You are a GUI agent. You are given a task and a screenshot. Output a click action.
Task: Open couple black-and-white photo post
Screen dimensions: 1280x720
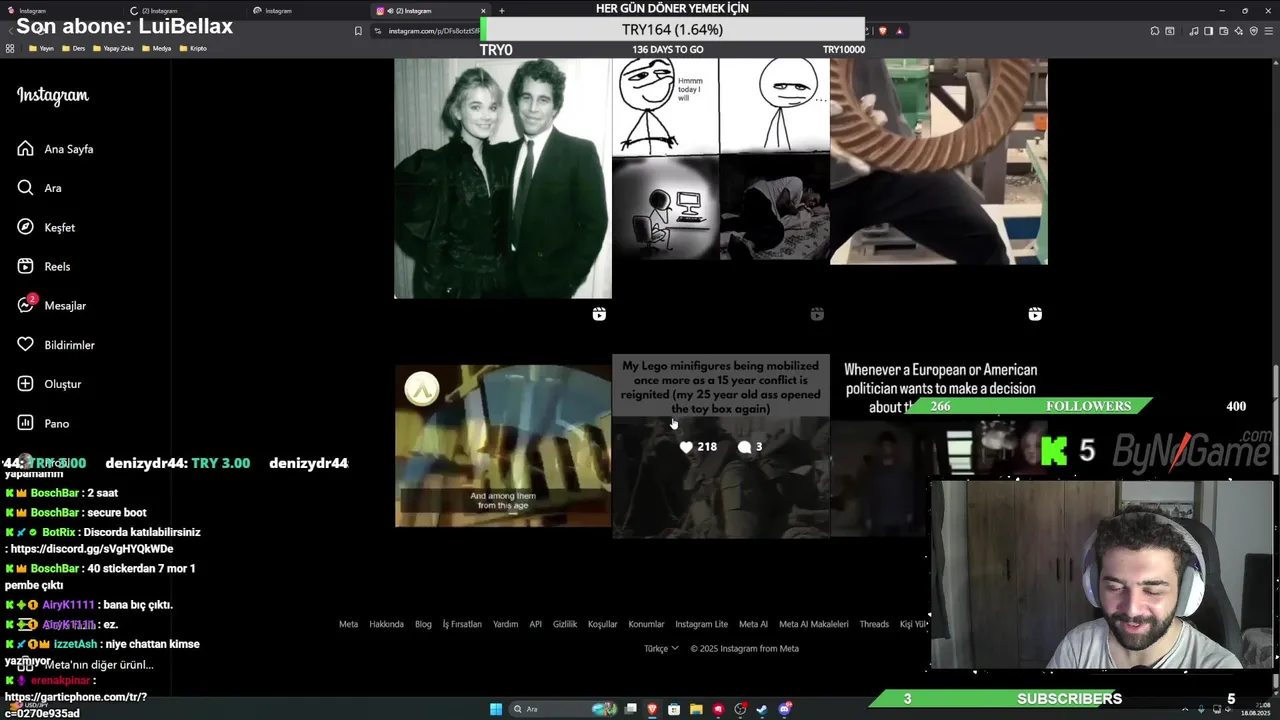[503, 178]
